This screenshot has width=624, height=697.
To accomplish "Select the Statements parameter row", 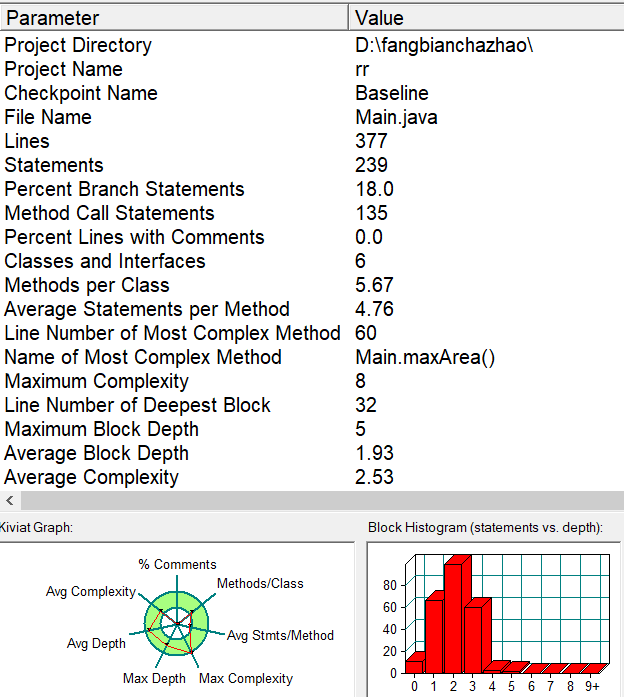I will click(x=312, y=165).
